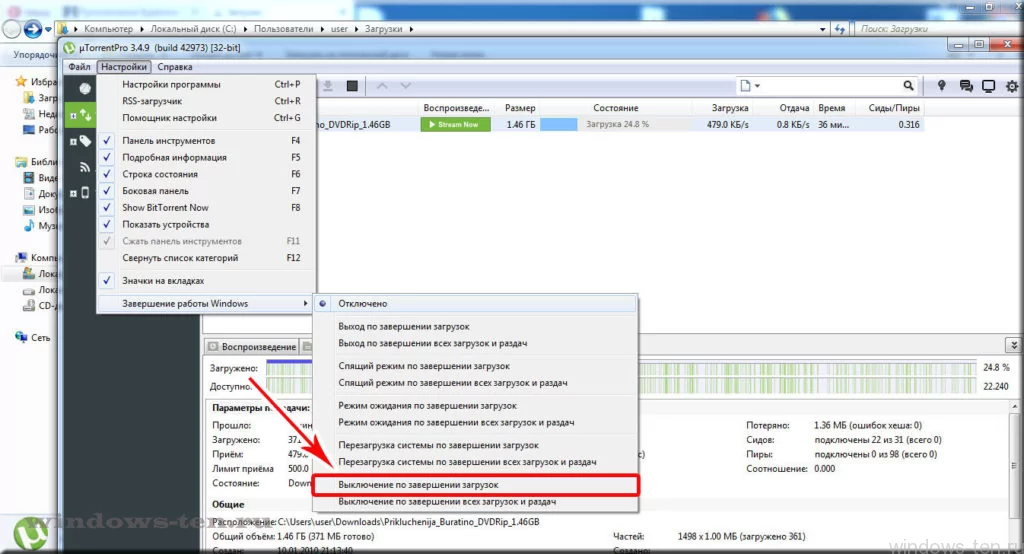Toggle Строка состояния checkbox item

160,174
